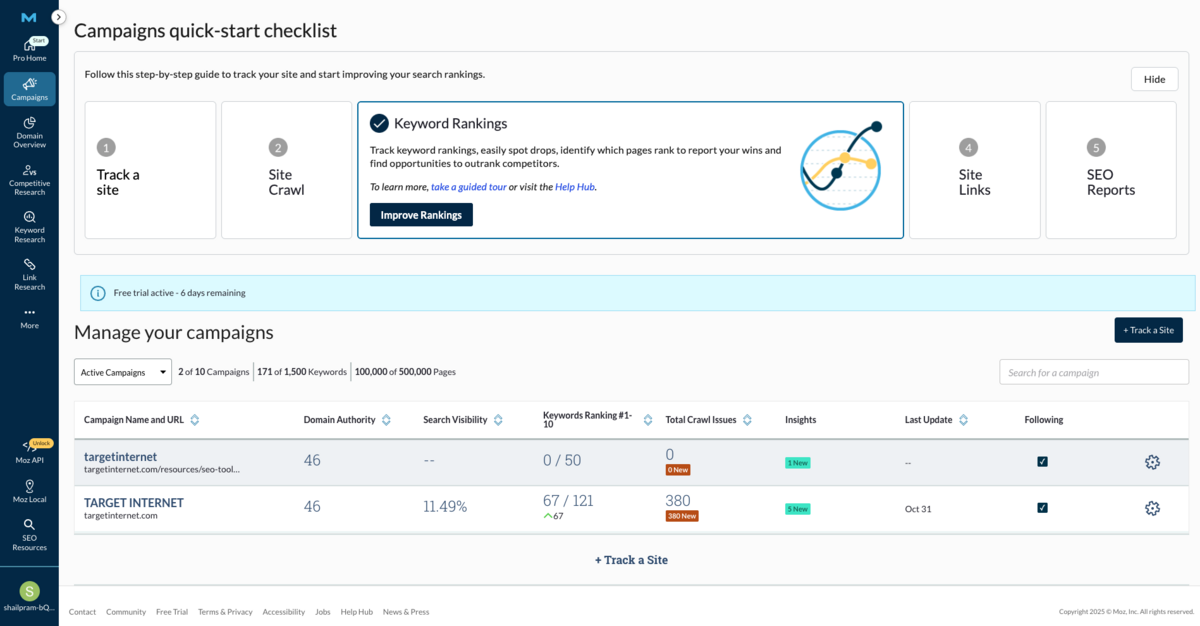The image size is (1200, 626).
Task: Open settings gear for TARGET INTERNET campaign
Action: click(1152, 508)
